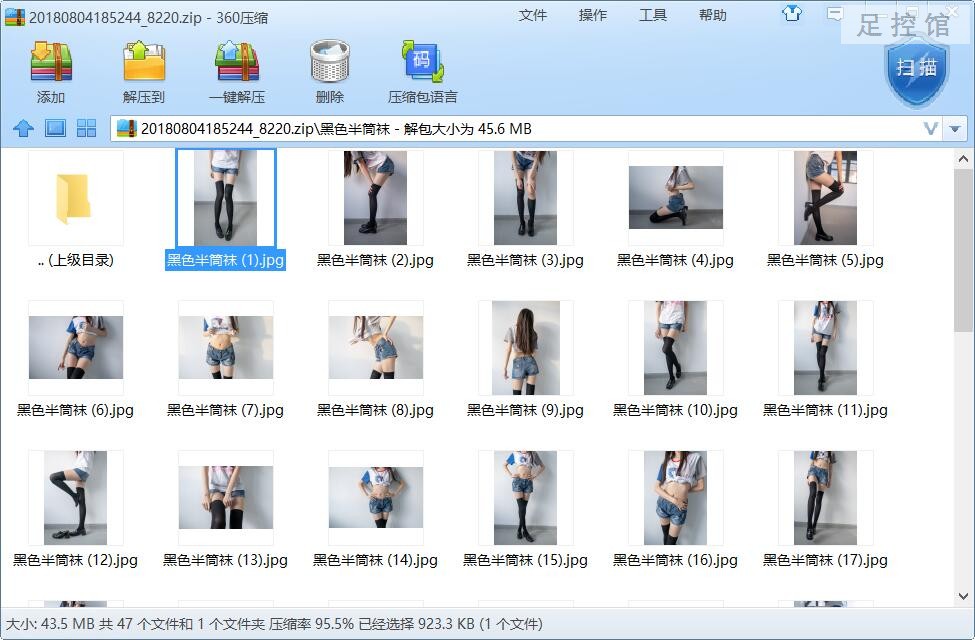Open the 工具 menu
The width and height of the screenshot is (975, 640).
[x=653, y=15]
